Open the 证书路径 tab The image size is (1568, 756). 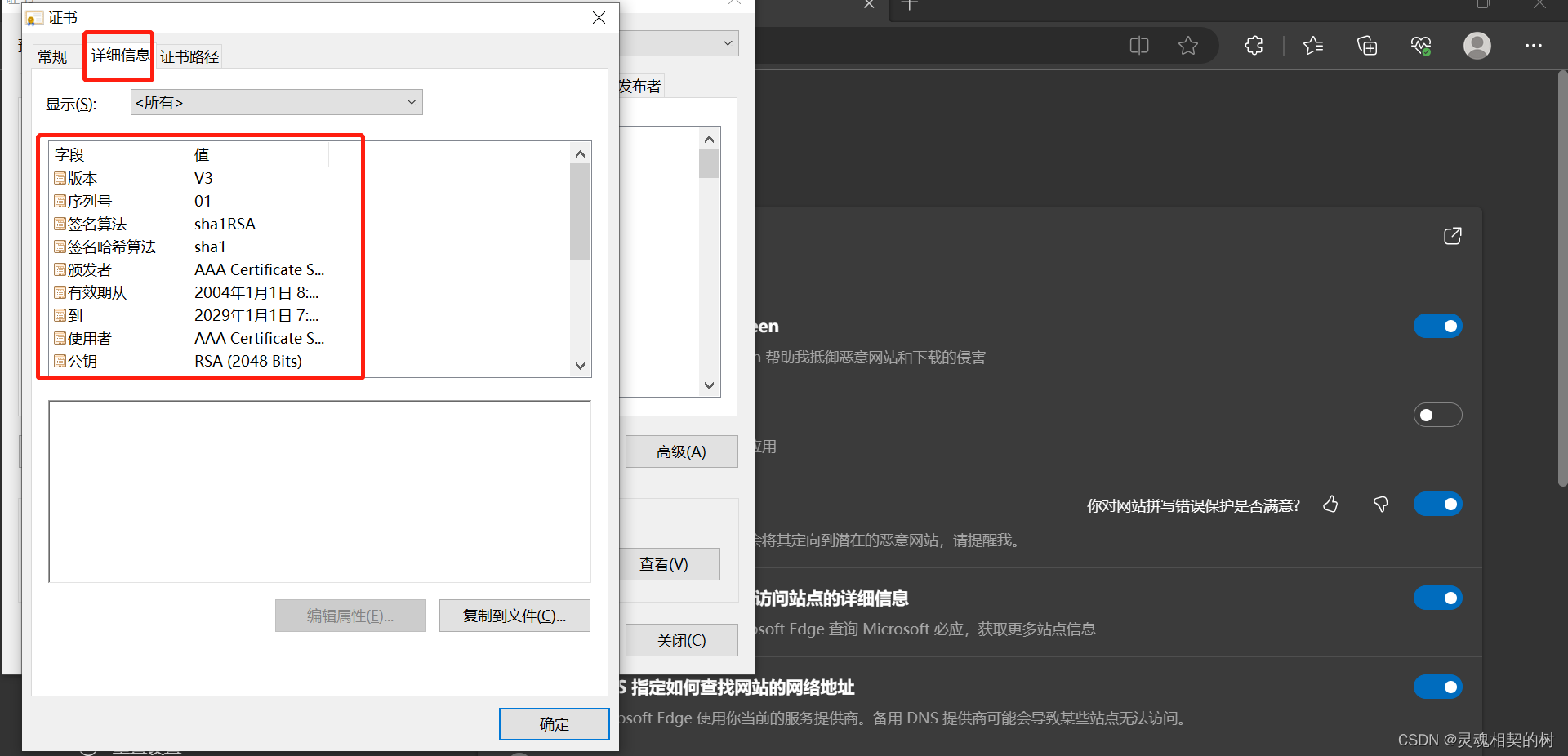(x=189, y=56)
